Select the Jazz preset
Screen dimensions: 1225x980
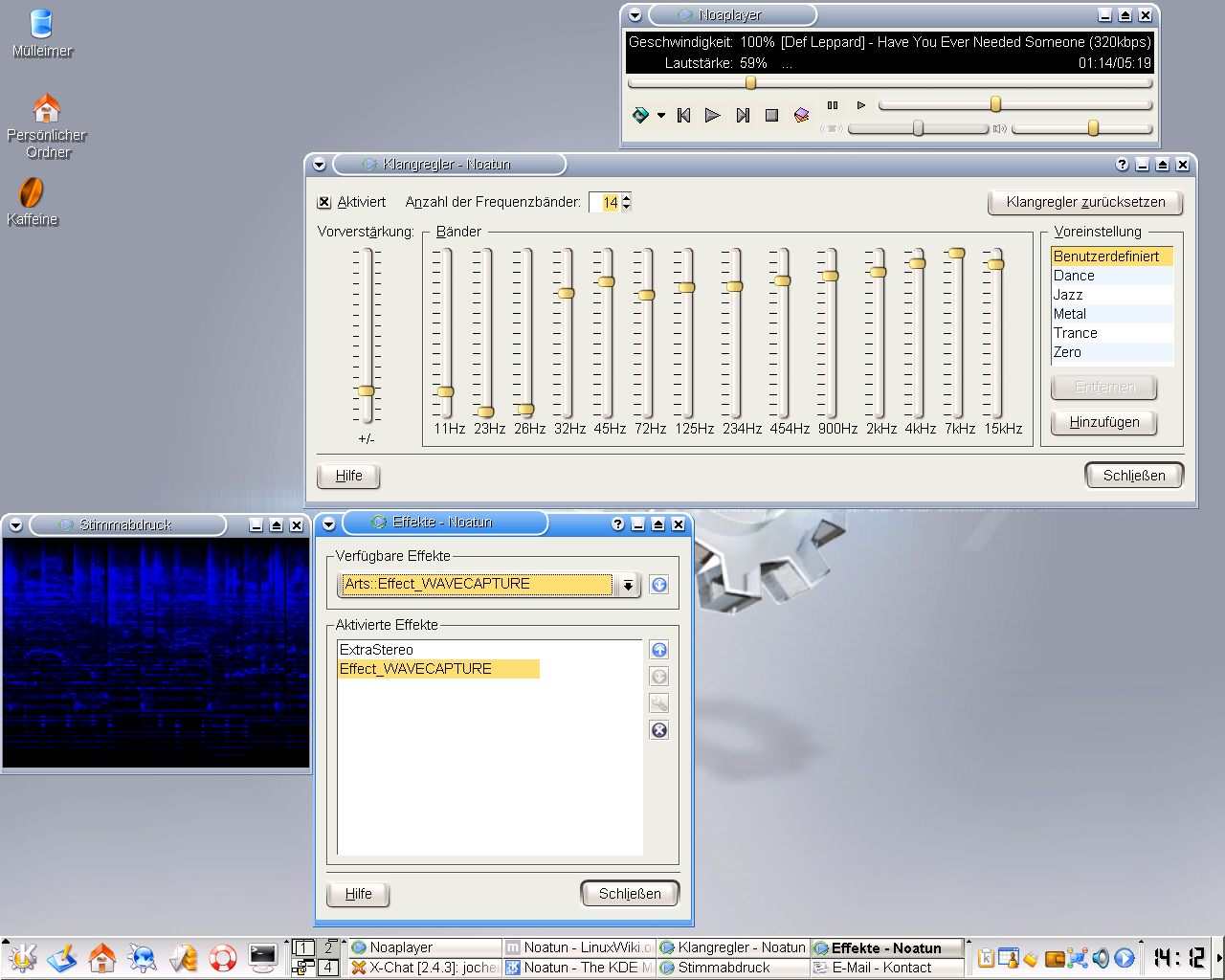[x=1068, y=295]
